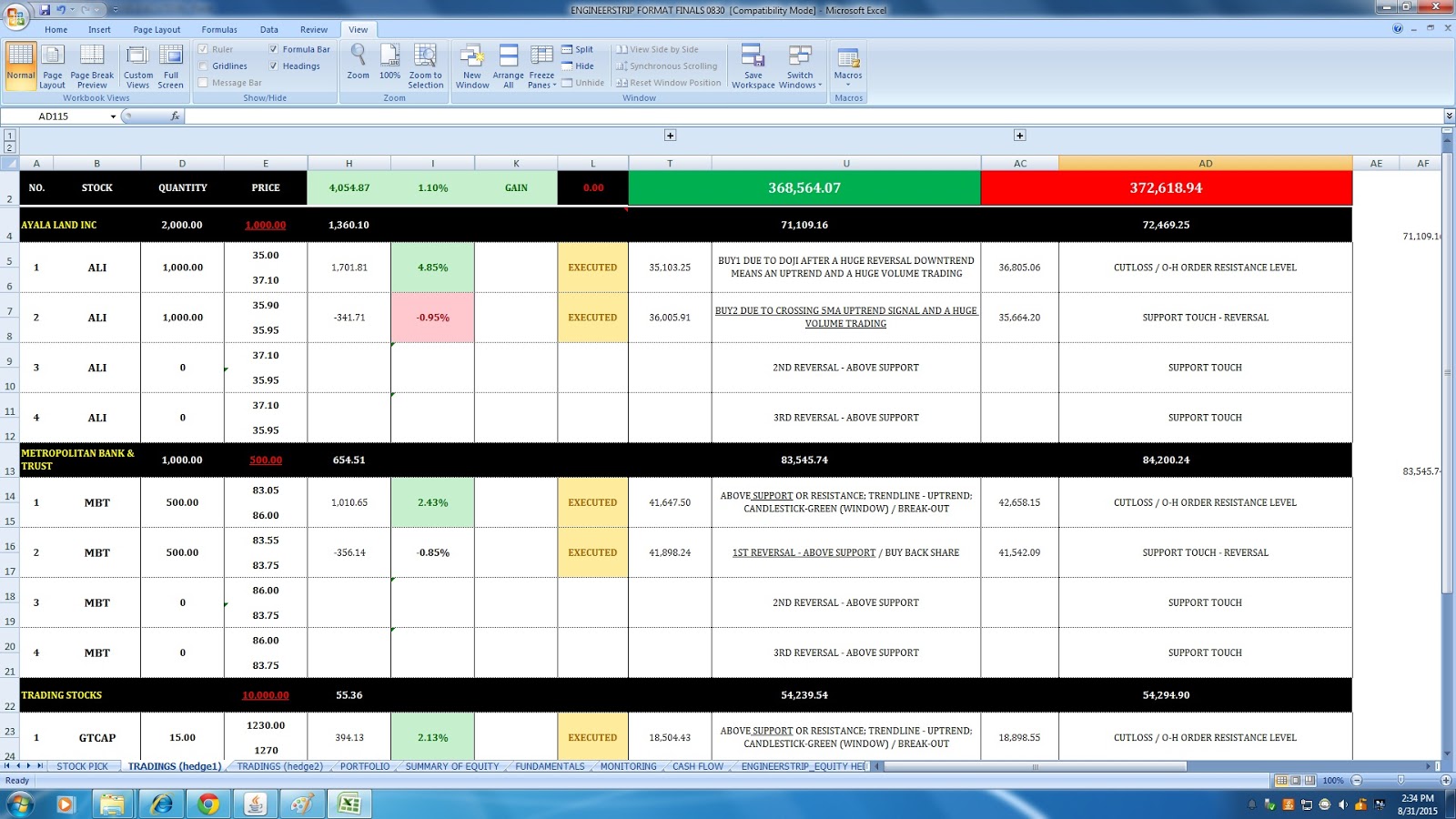1456x819 pixels.
Task: Open the Name Box dropdown arrow
Action: click(113, 116)
